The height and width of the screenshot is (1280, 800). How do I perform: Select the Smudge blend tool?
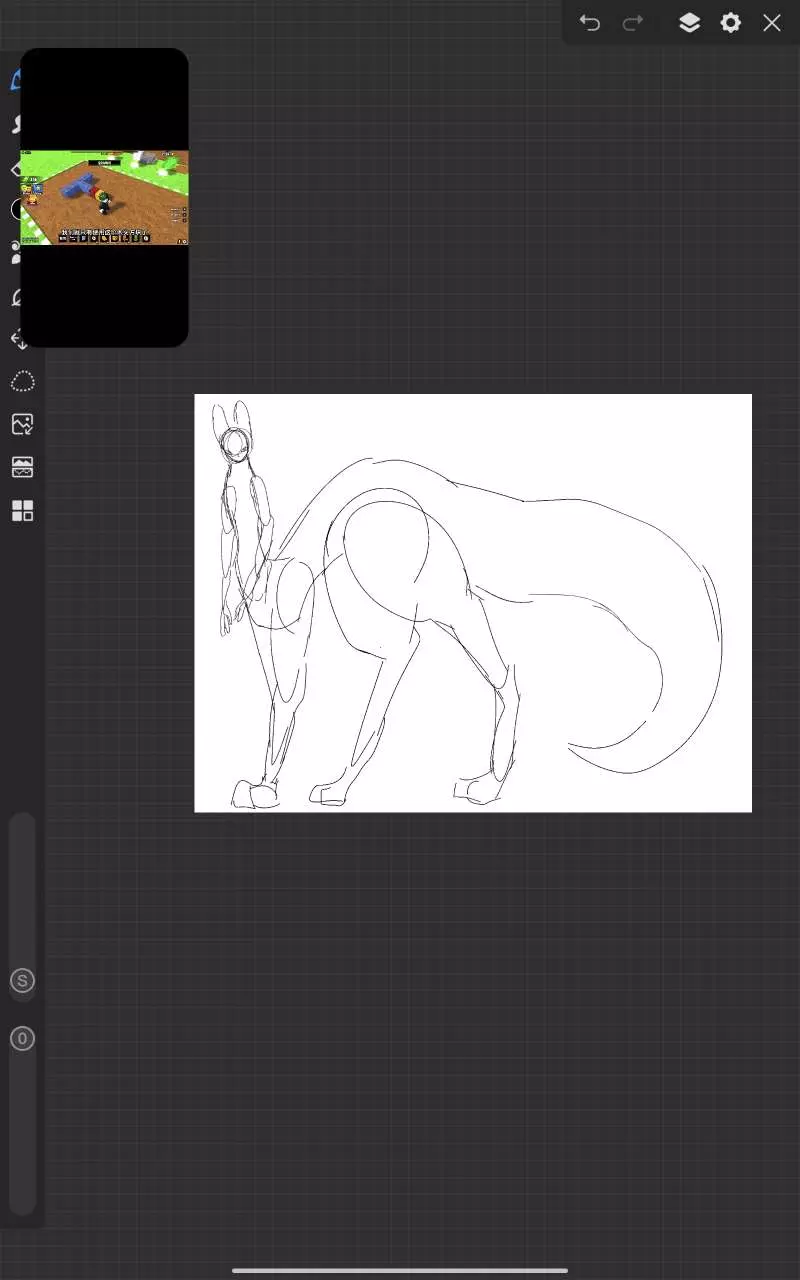pos(16,124)
